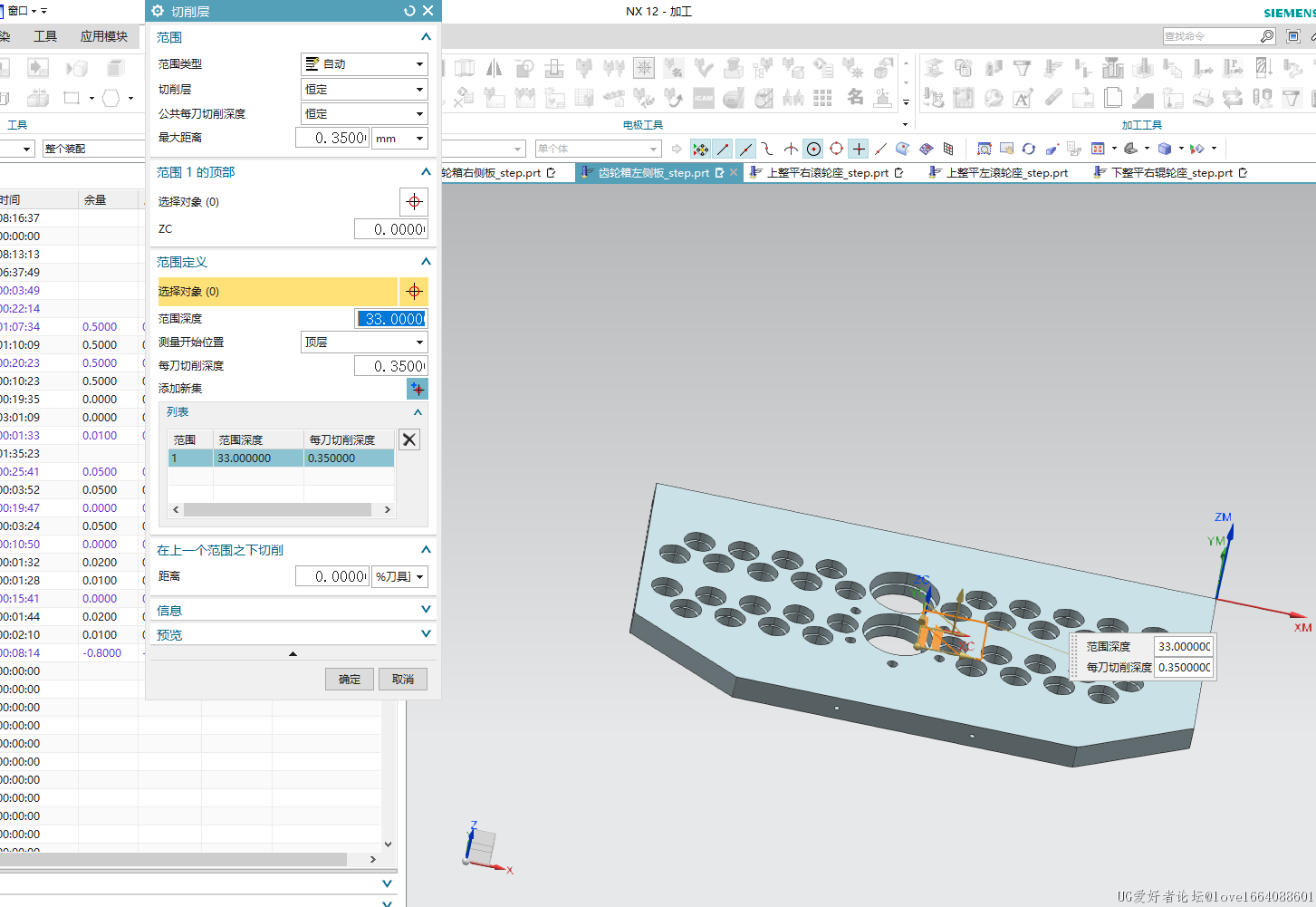Click the search magnifier icon
This screenshot has width=1316, height=907.
click(x=1267, y=36)
